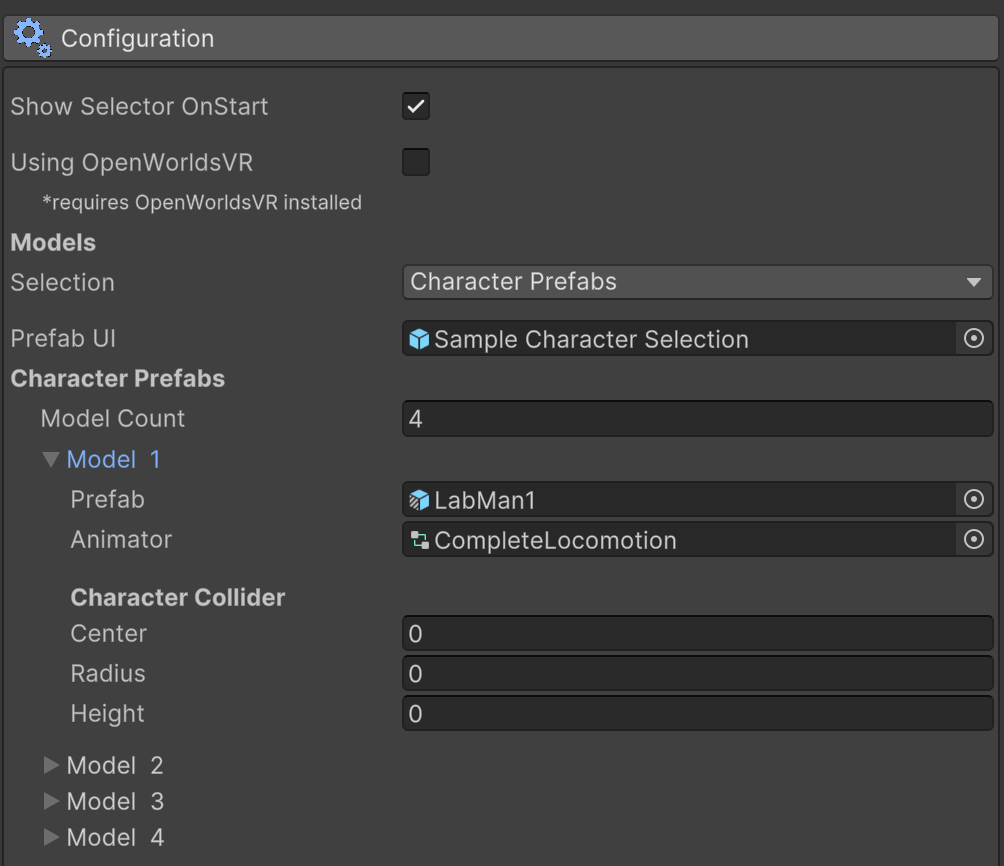Select the Sample Character Selection object field
1004x866 pixels.
click(680, 339)
